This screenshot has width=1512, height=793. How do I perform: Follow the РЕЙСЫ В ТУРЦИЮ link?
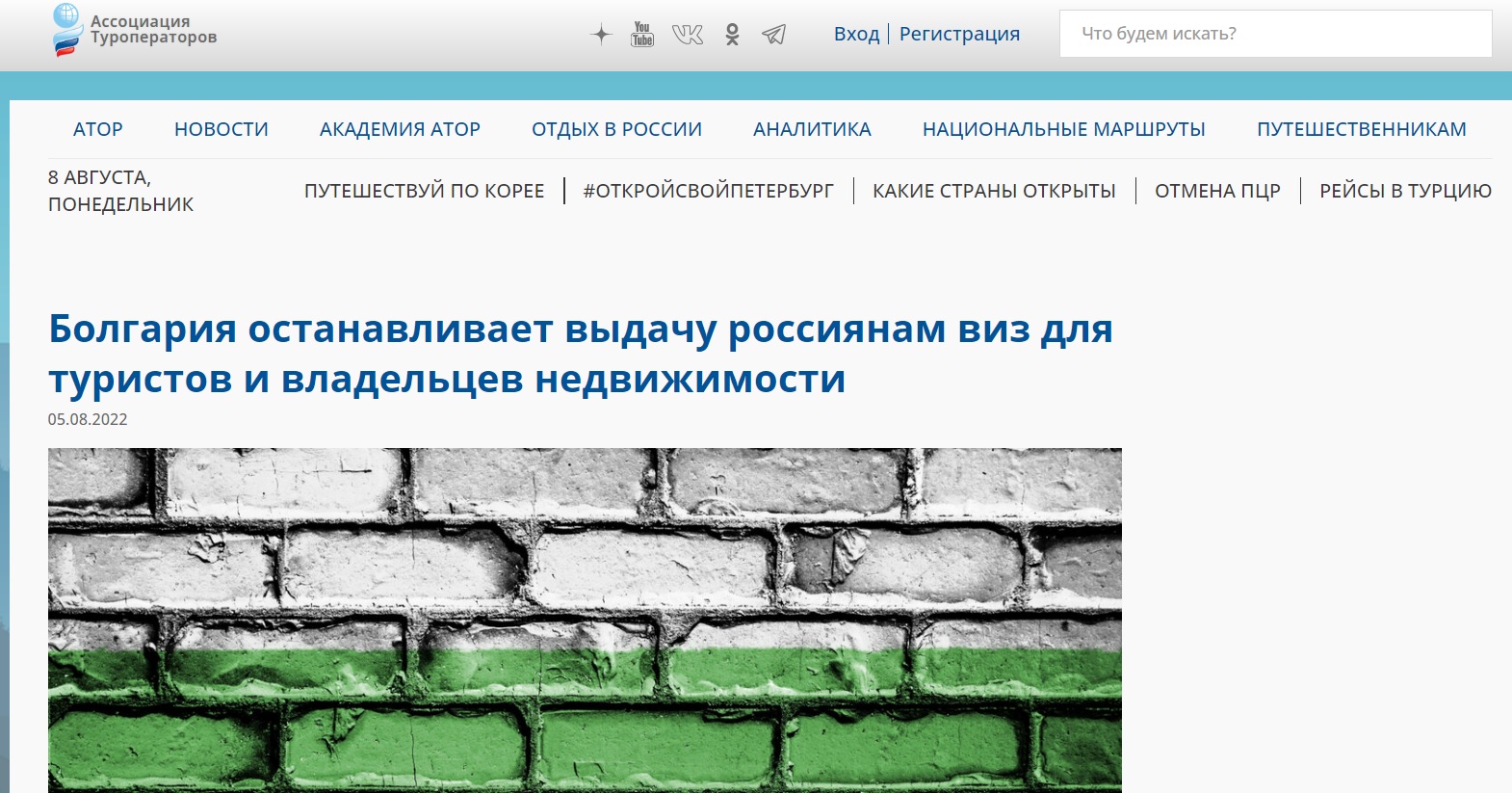pos(1405,191)
